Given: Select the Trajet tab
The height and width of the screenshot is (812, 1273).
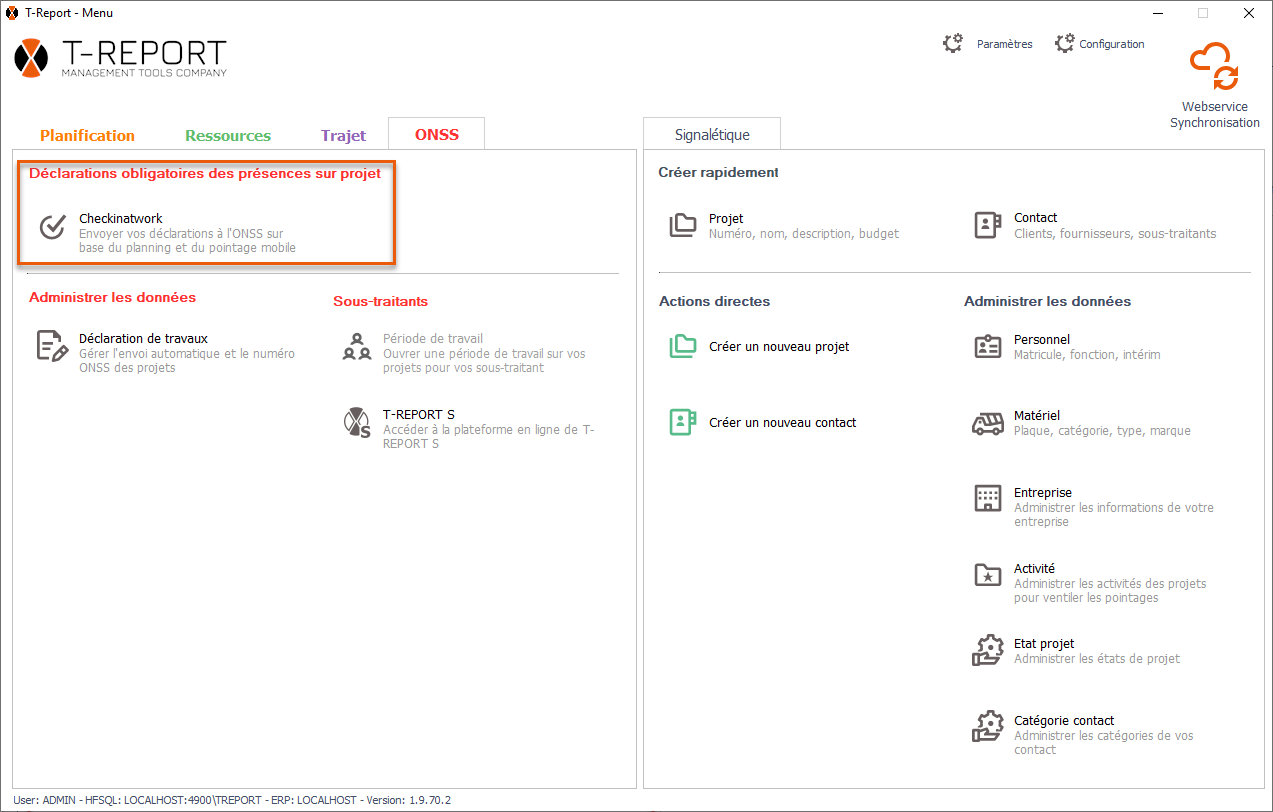Looking at the screenshot, I should pos(343,135).
